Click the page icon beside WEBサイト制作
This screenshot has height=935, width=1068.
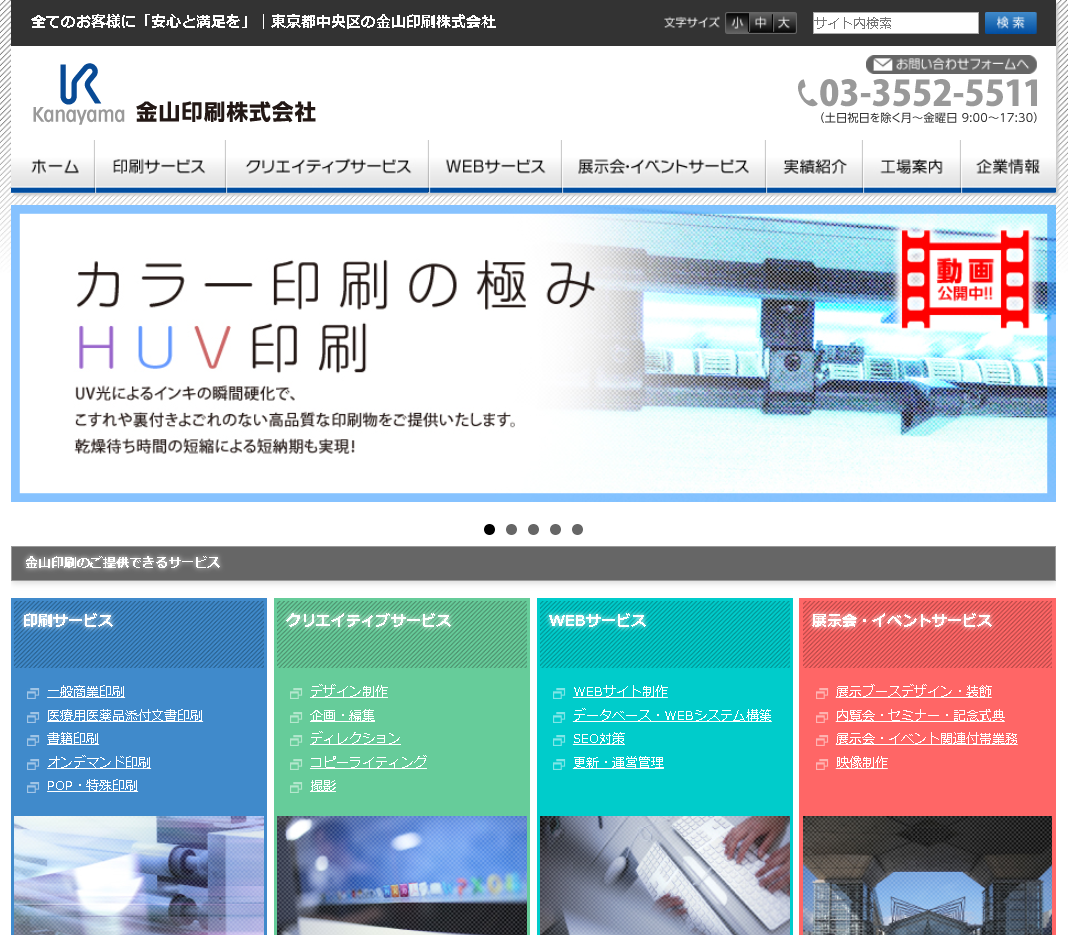point(559,691)
